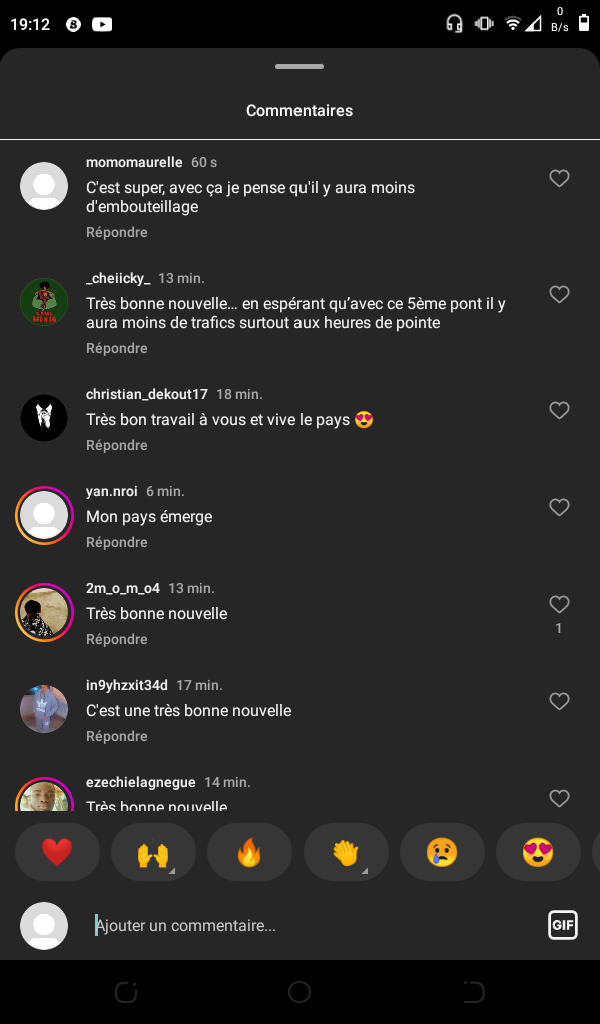The image size is (600, 1024).
Task: Tap the clapping hands emoji reaction
Action: 346,852
